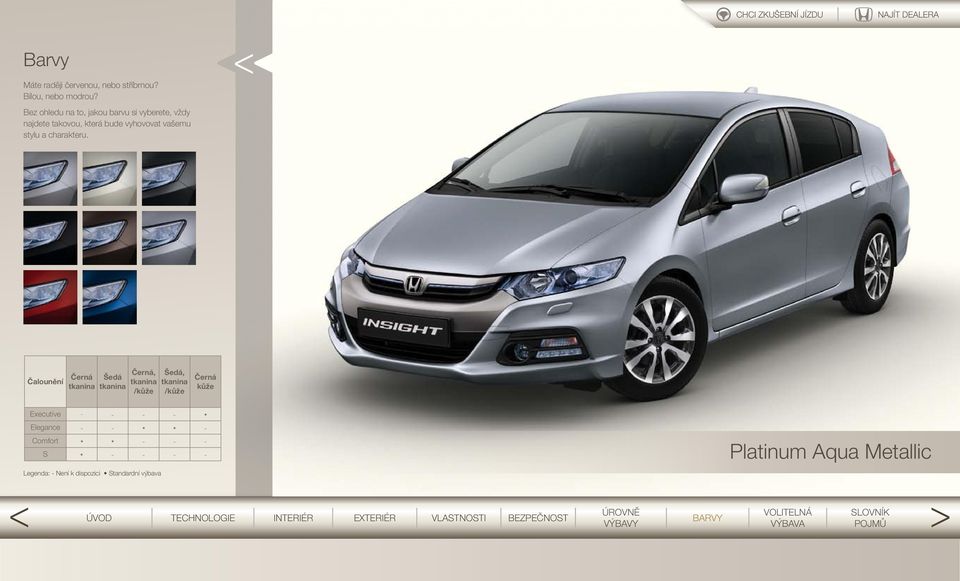Click the Čalounění table header
The height and width of the screenshot is (581, 960).
point(45,381)
